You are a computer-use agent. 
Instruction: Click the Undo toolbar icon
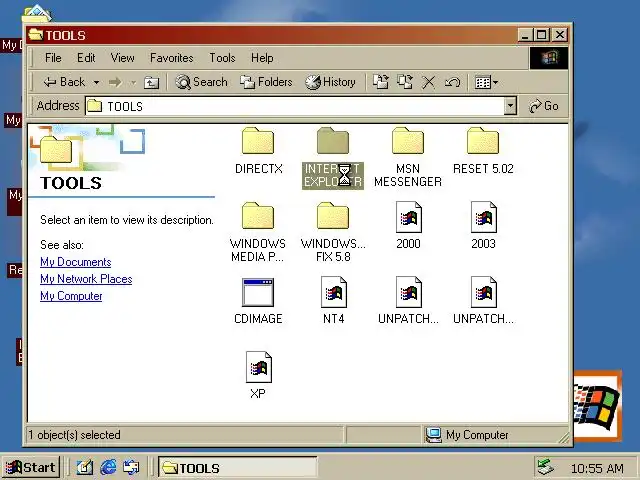coord(452,82)
